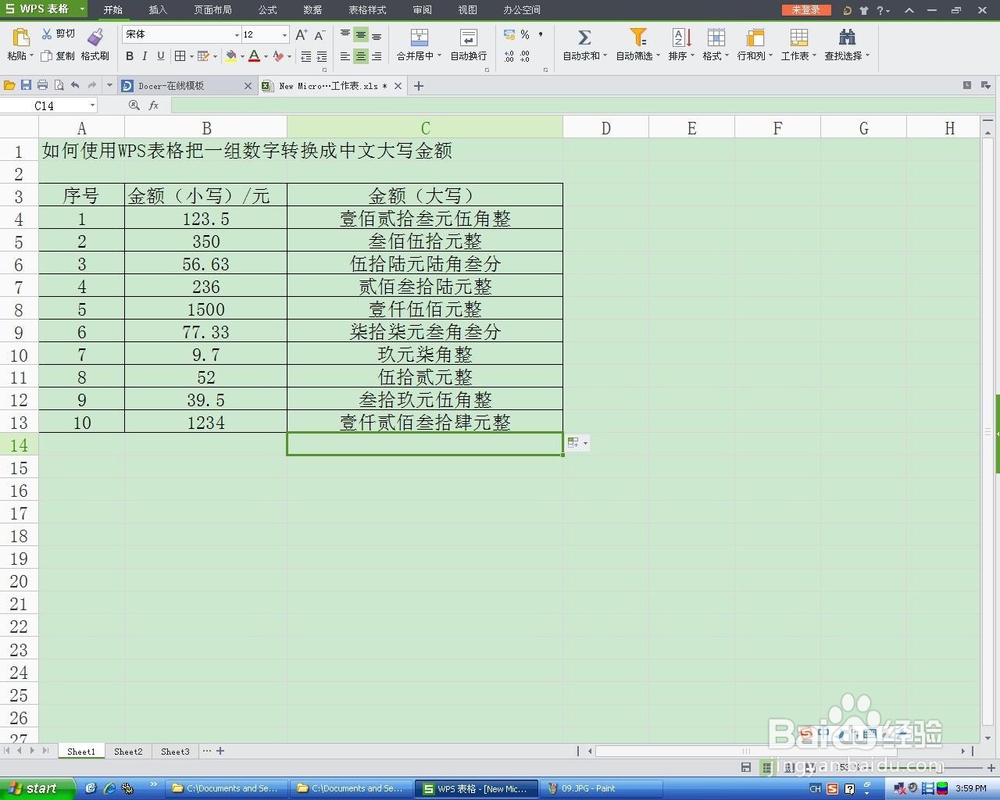Click the red font color swatch

coord(254,56)
